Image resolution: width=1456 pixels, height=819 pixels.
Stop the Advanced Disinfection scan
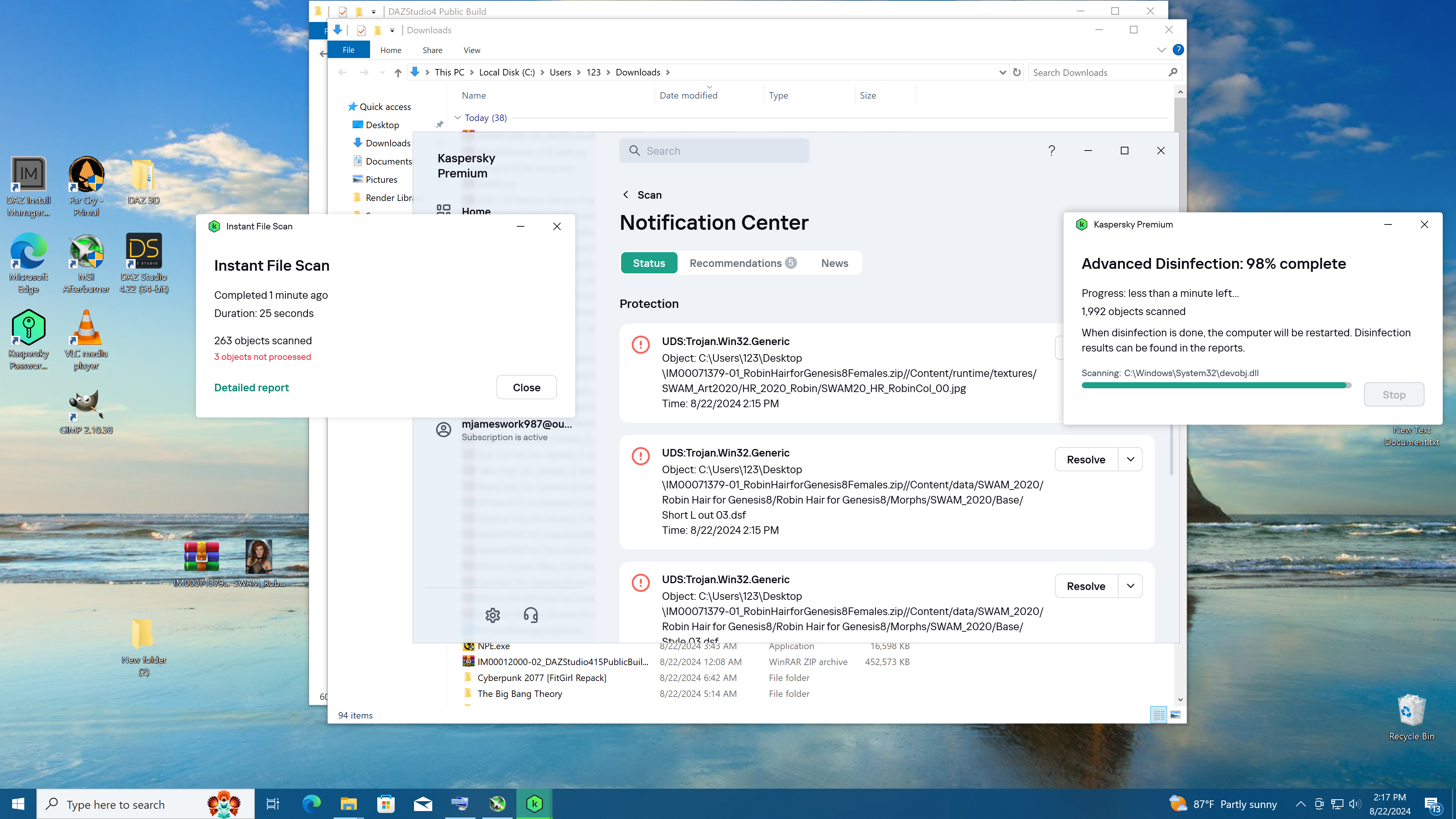pyautogui.click(x=1394, y=394)
